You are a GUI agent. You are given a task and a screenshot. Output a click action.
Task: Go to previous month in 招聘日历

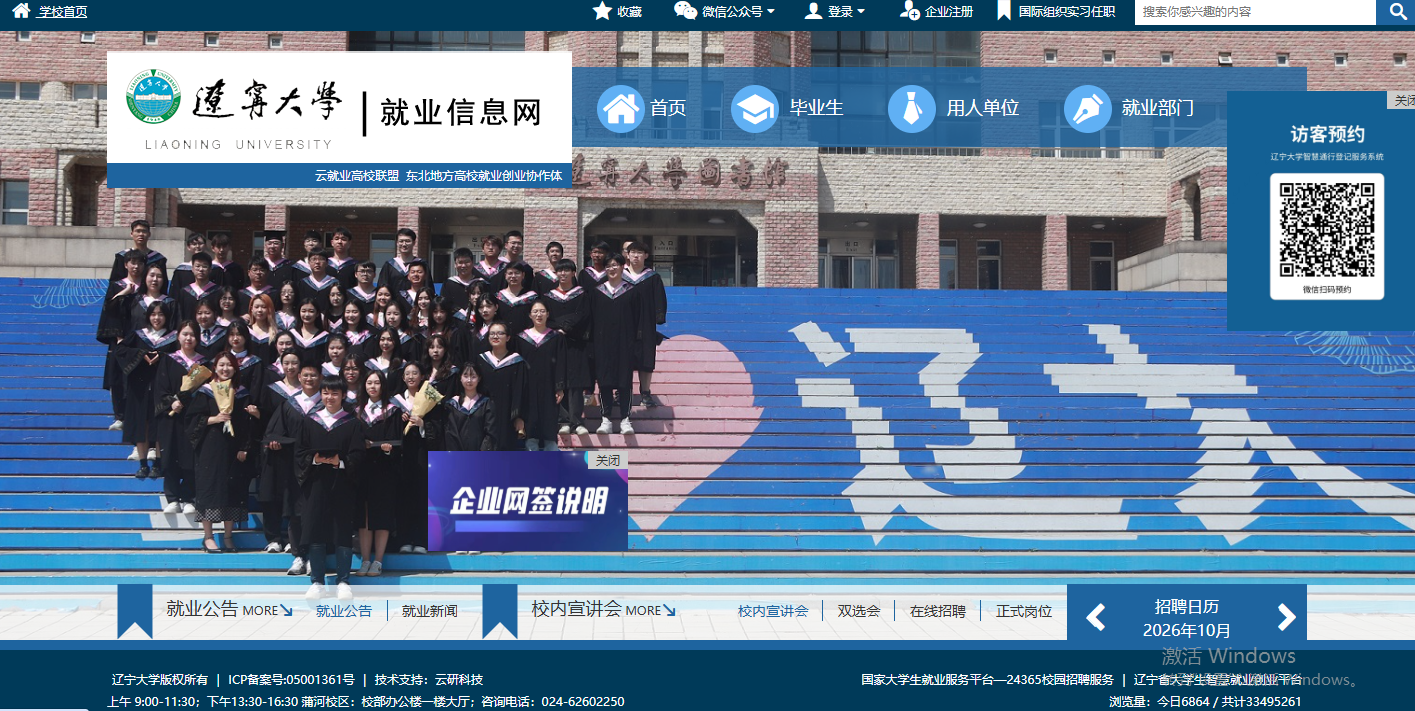(1096, 618)
